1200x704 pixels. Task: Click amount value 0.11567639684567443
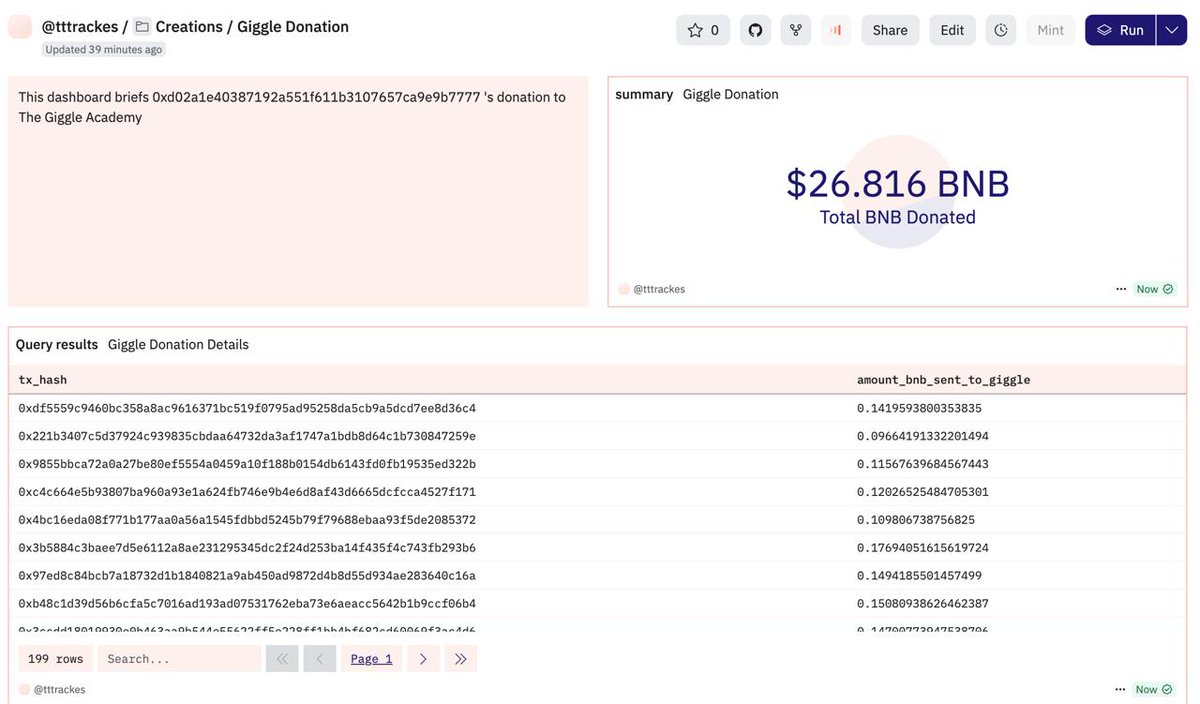[x=923, y=464]
